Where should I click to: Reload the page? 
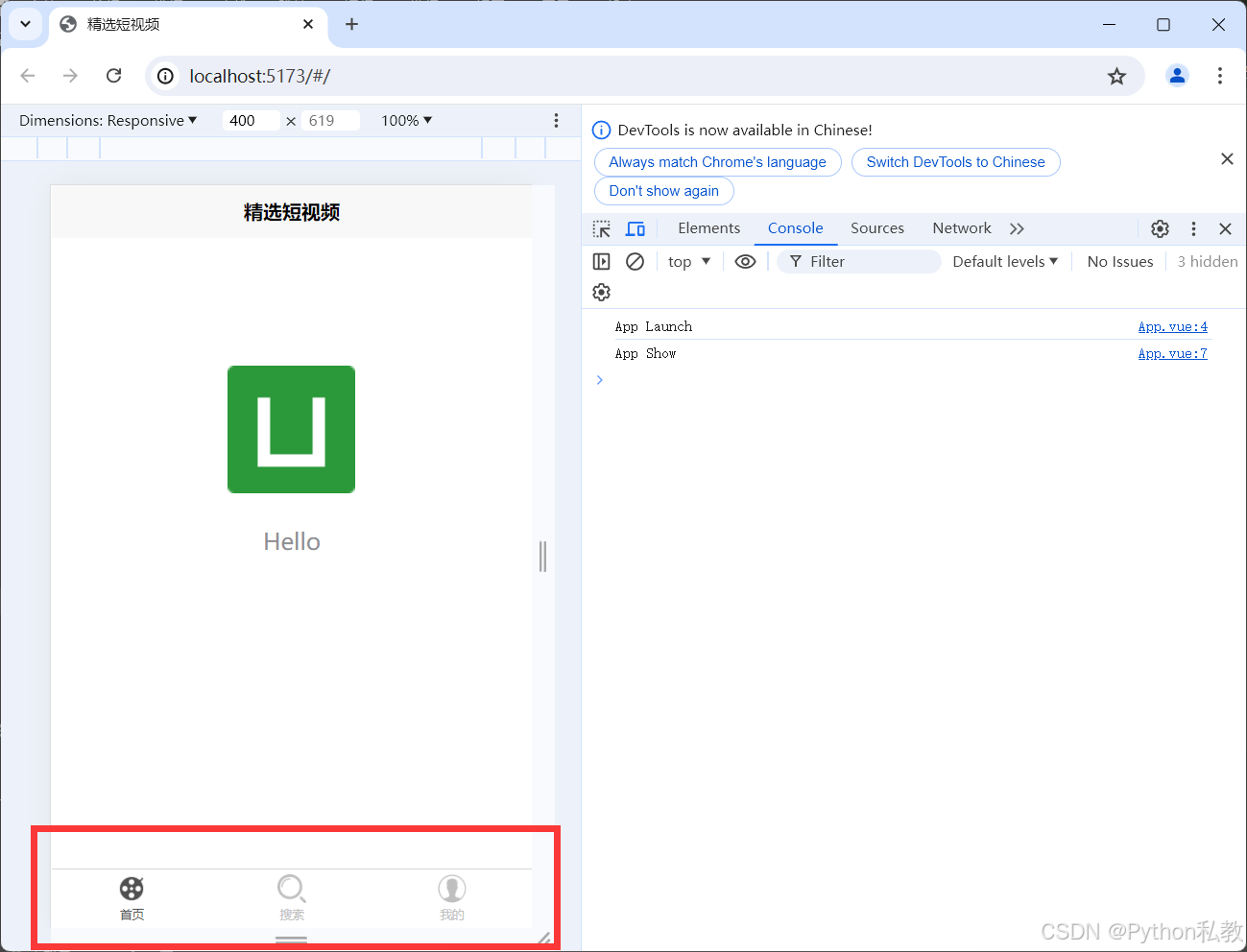[113, 76]
